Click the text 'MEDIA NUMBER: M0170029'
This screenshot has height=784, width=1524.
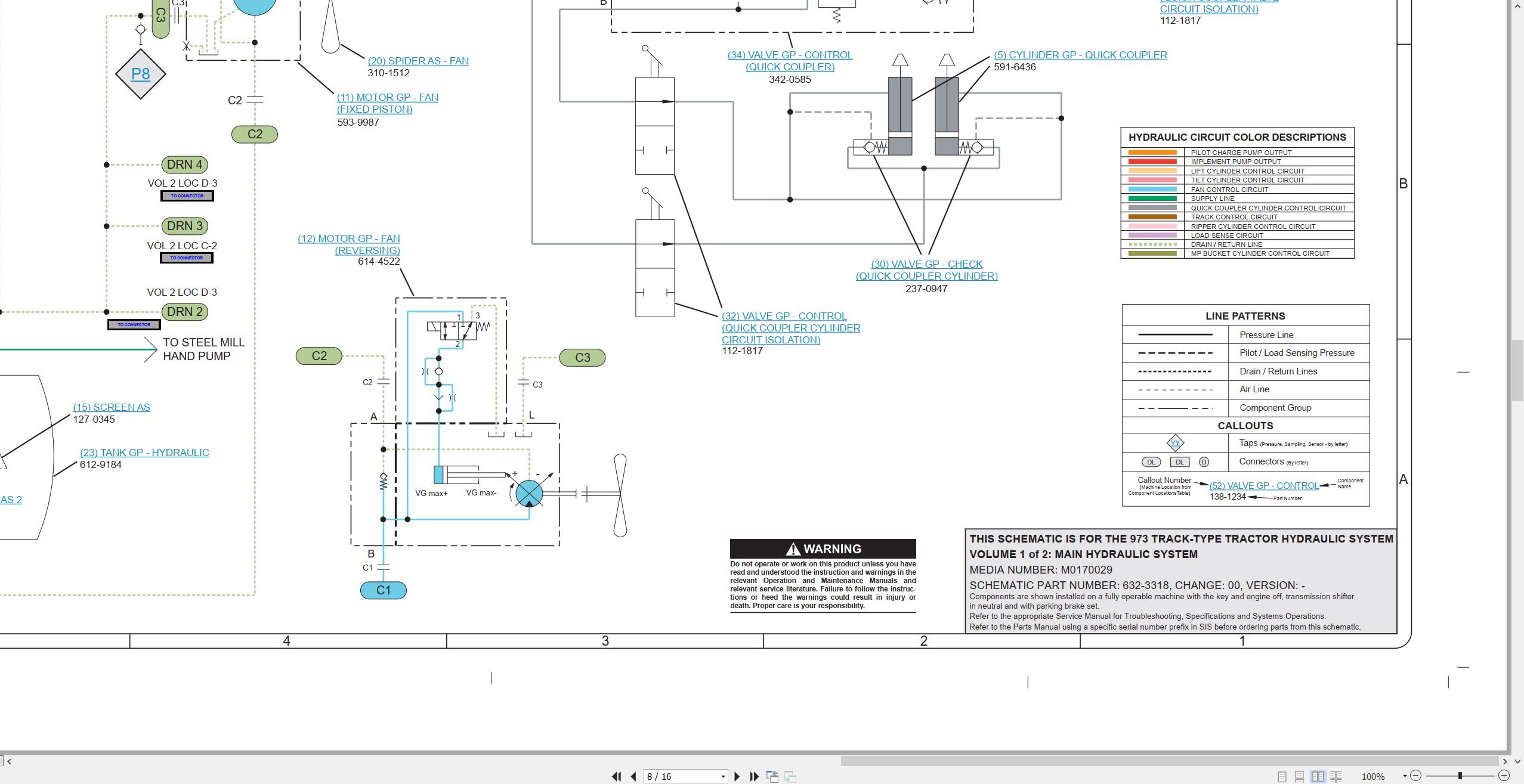(1041, 570)
